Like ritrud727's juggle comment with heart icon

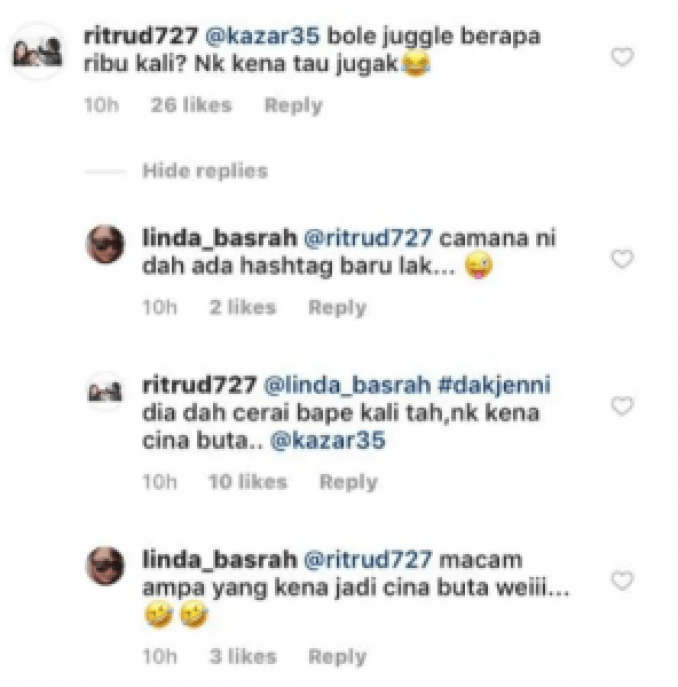click(622, 57)
